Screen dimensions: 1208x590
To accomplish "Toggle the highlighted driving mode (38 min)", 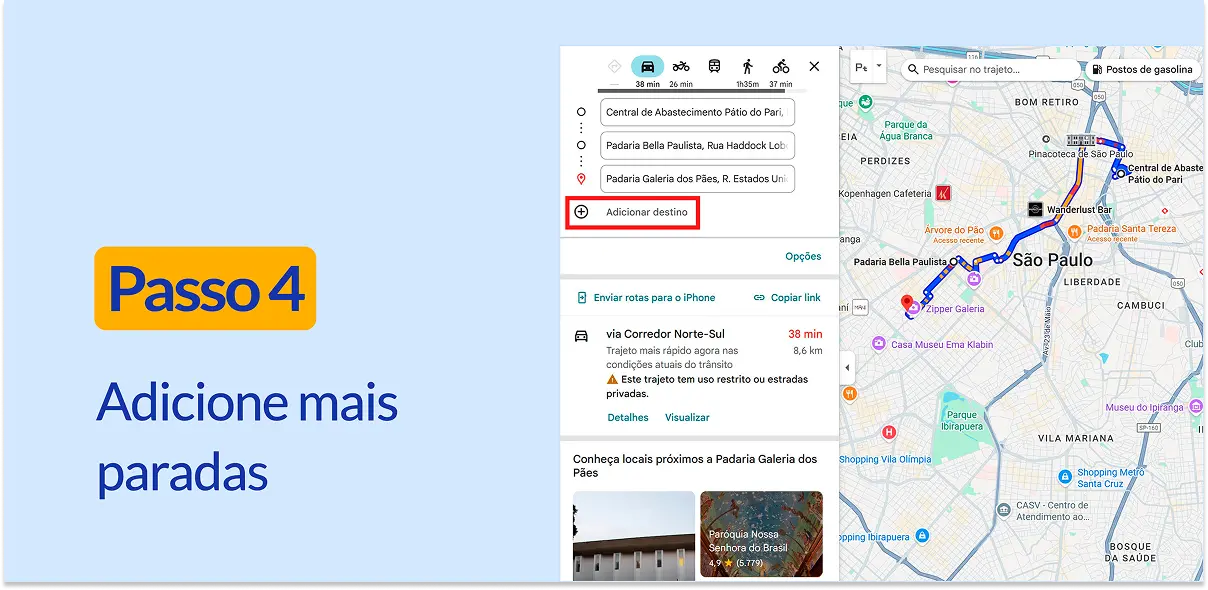I will point(649,66).
